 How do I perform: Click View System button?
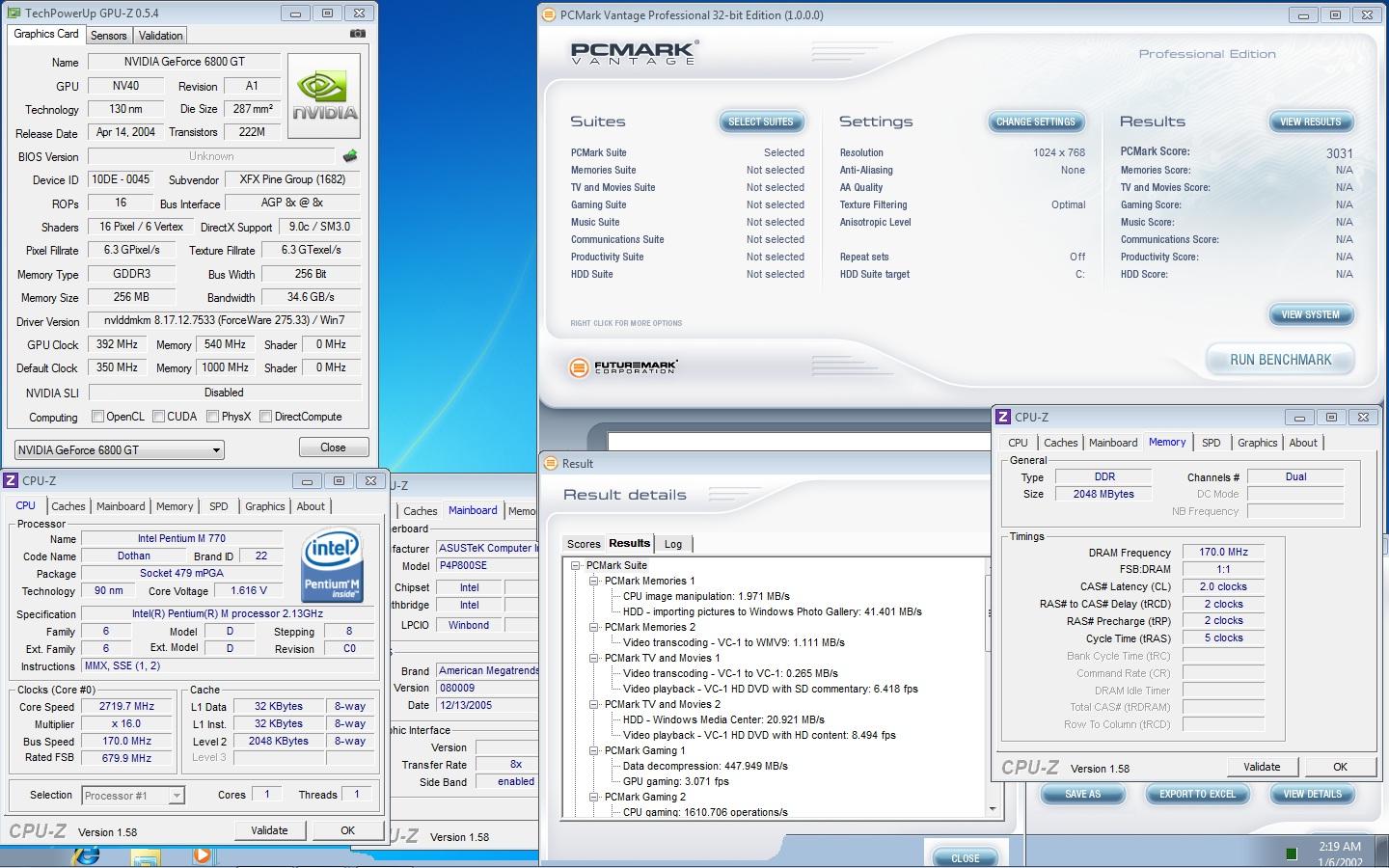pos(1310,314)
